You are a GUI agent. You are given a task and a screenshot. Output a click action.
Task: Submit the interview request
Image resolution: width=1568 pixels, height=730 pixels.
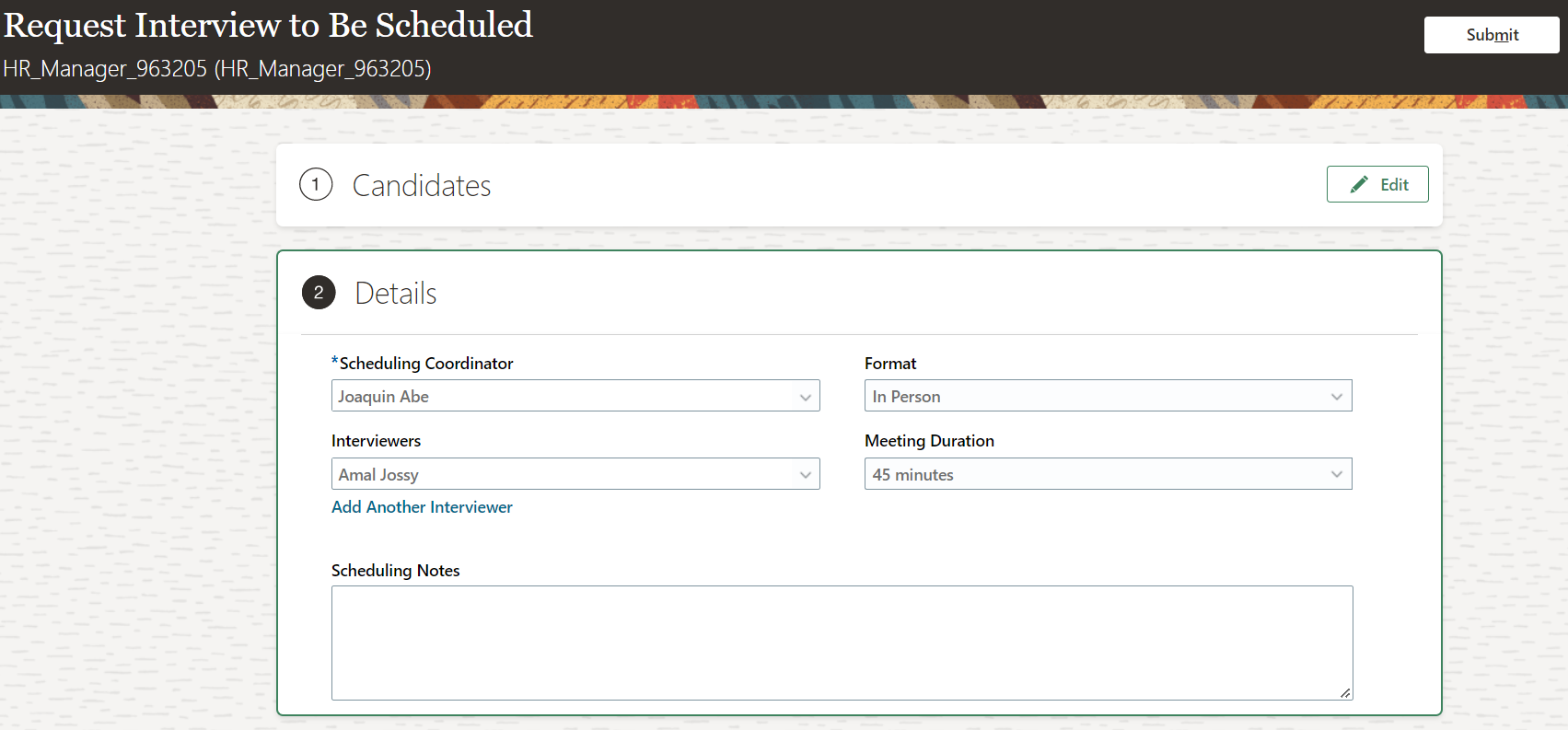(1492, 35)
